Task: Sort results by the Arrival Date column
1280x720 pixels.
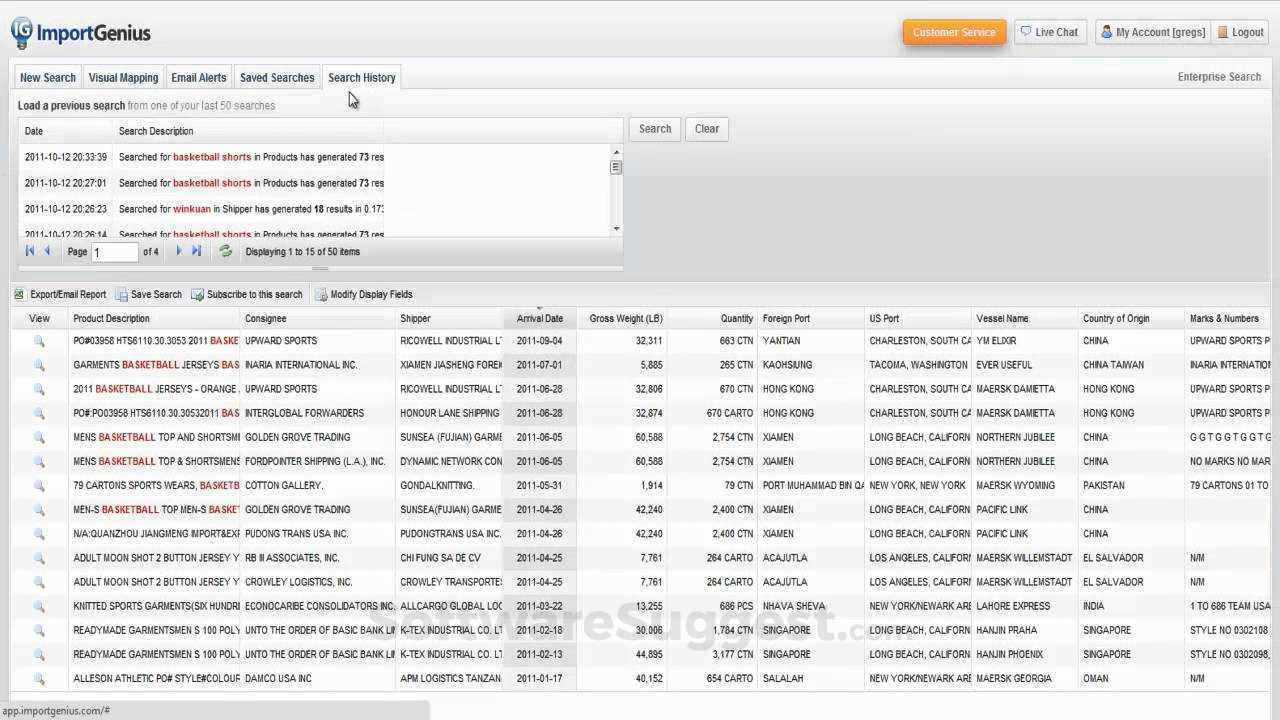Action: pos(539,318)
